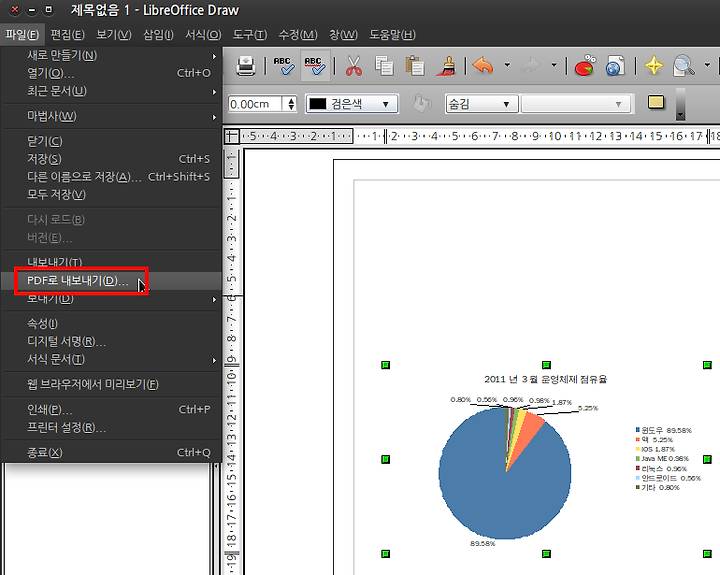Screen dimensions: 720x575
Task: Click the Cut scissors icon
Action: tap(354, 66)
